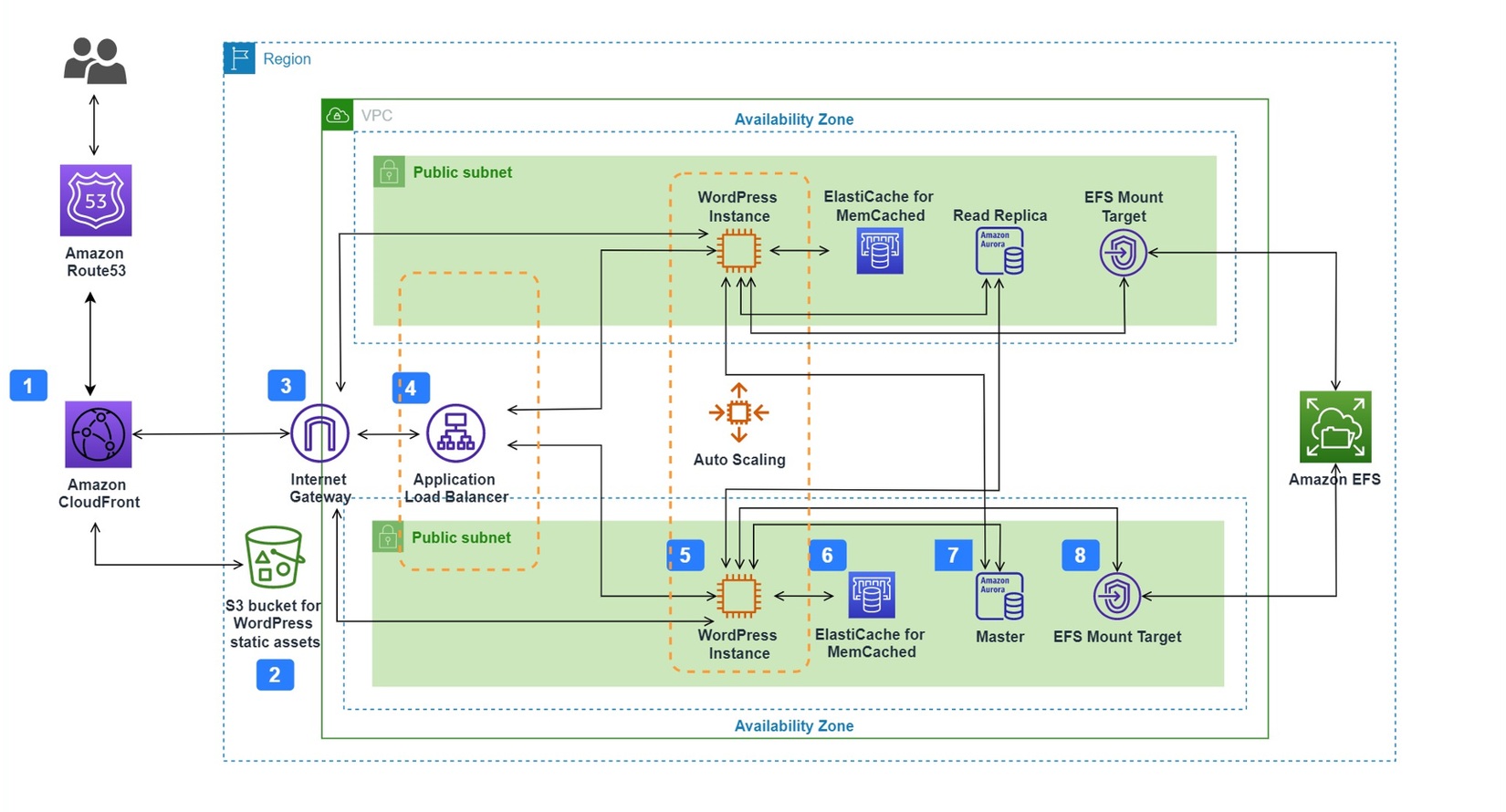Image resolution: width=1506 pixels, height=812 pixels.
Task: Select the users icon above Route53
Action: click(x=95, y=61)
